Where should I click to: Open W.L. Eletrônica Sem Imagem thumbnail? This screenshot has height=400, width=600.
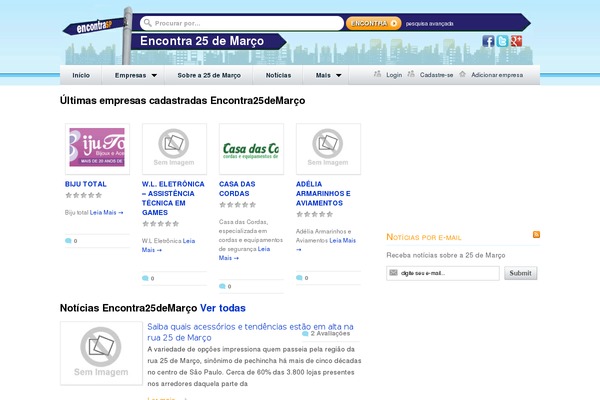point(174,149)
